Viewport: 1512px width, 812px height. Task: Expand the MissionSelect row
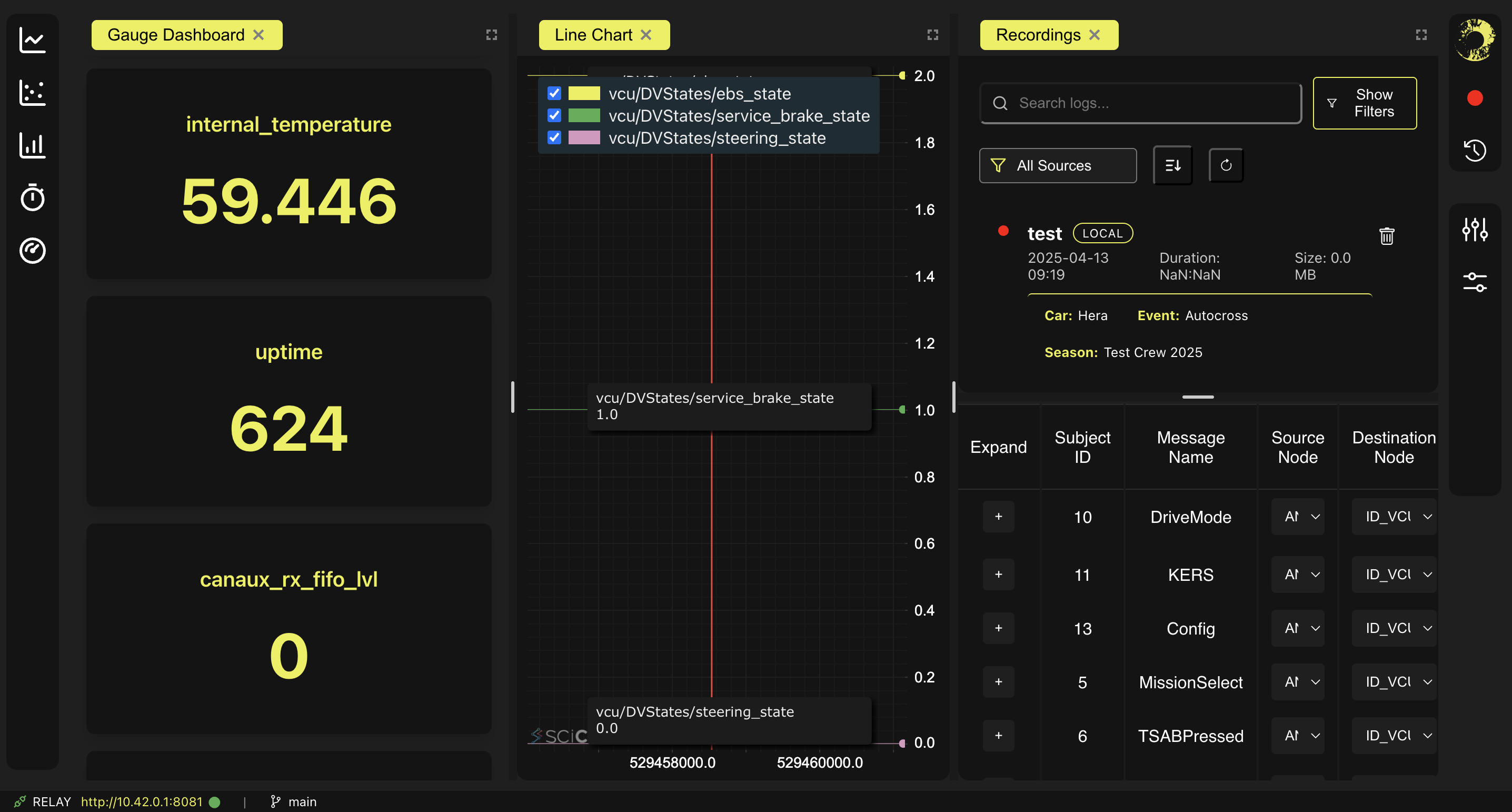(998, 681)
